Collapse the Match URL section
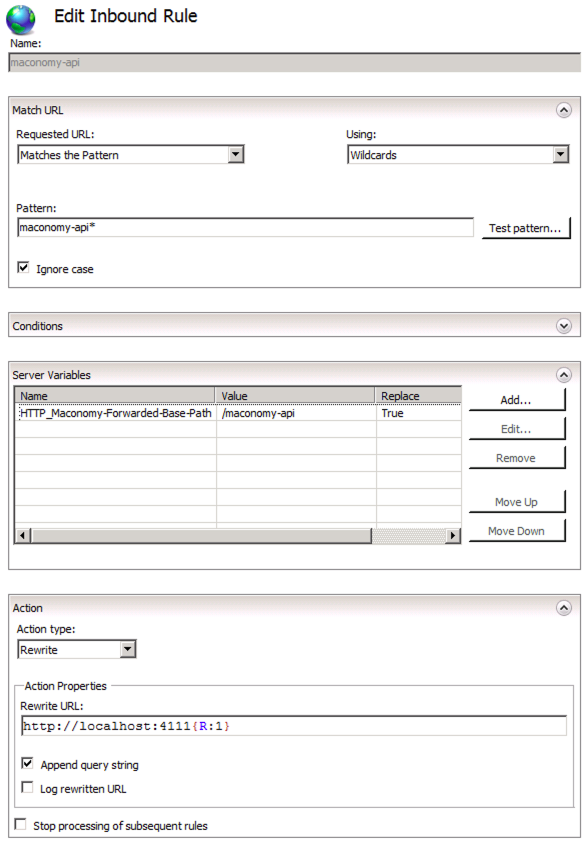Viewport: 588px width, 846px height. [564, 110]
